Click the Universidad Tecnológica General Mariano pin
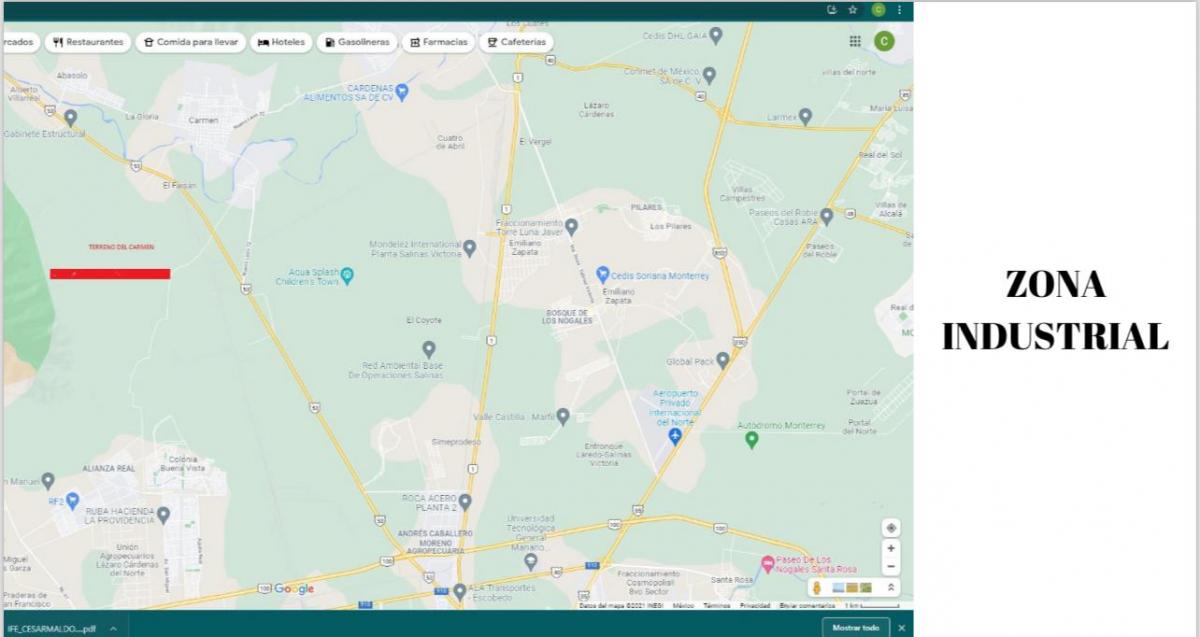The height and width of the screenshot is (637, 1200). point(530,561)
